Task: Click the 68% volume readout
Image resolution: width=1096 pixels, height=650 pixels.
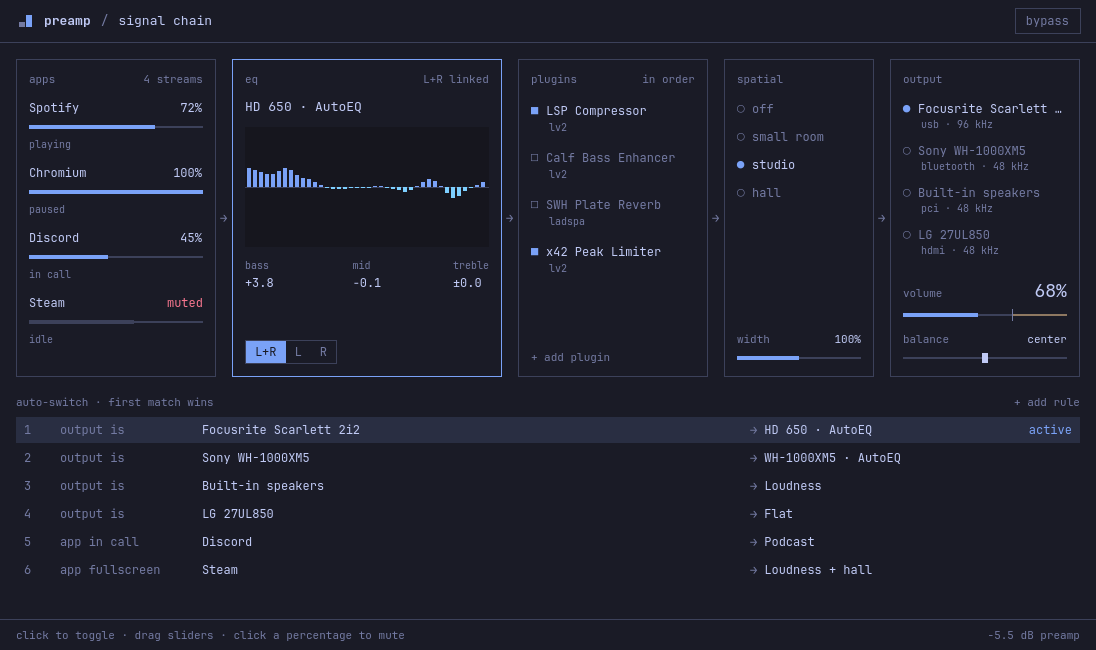Action: 1051,291
